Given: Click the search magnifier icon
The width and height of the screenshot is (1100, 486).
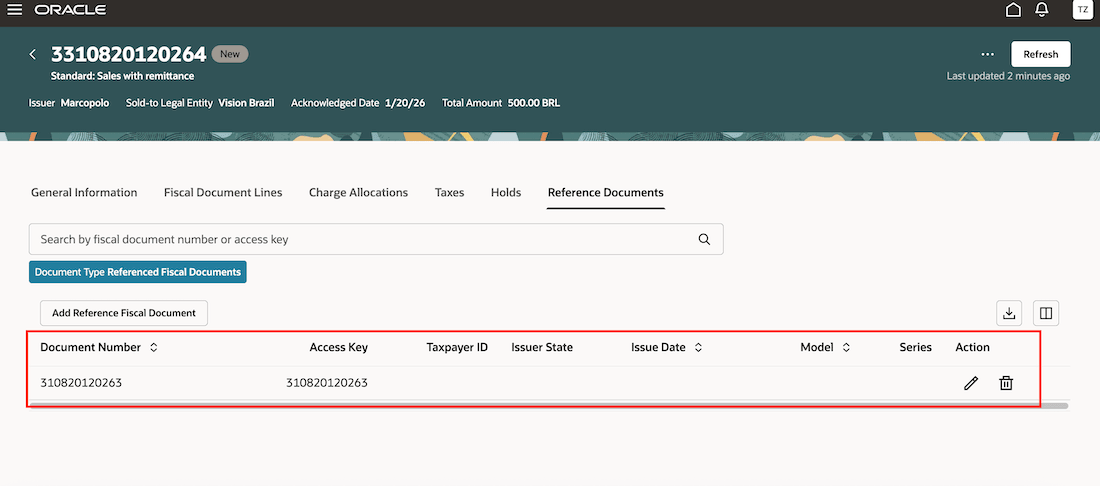Looking at the screenshot, I should 704,239.
